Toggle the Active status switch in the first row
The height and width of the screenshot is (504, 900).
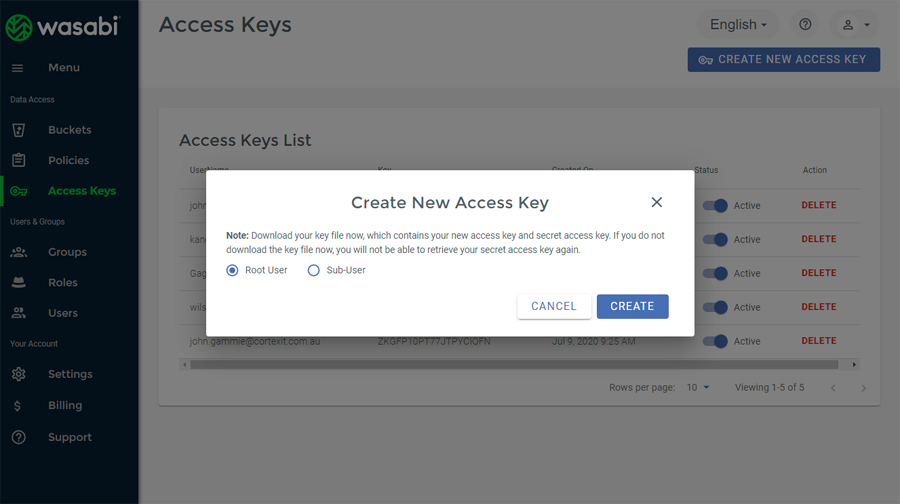point(715,206)
